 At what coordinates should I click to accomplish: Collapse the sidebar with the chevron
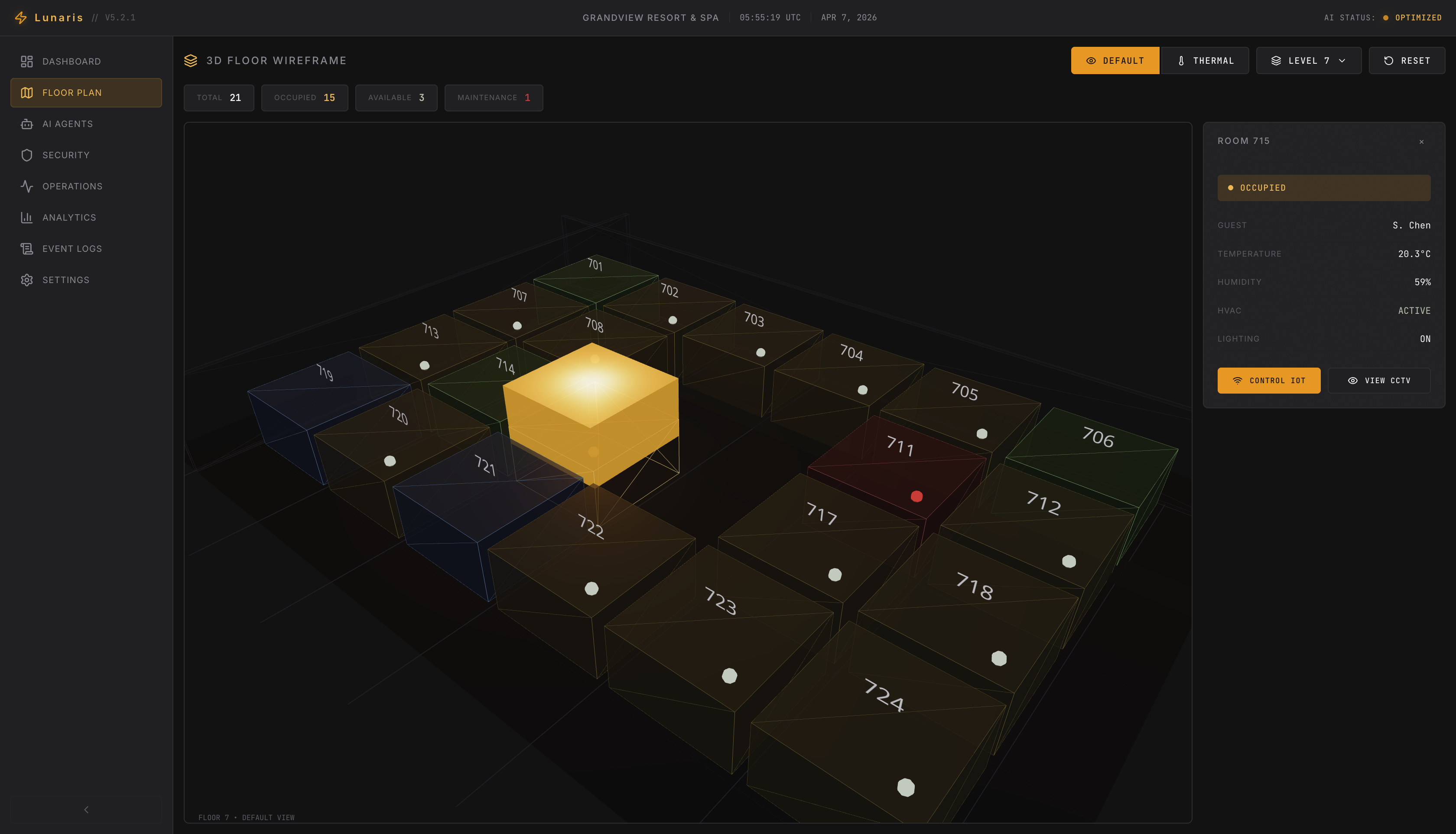point(87,809)
